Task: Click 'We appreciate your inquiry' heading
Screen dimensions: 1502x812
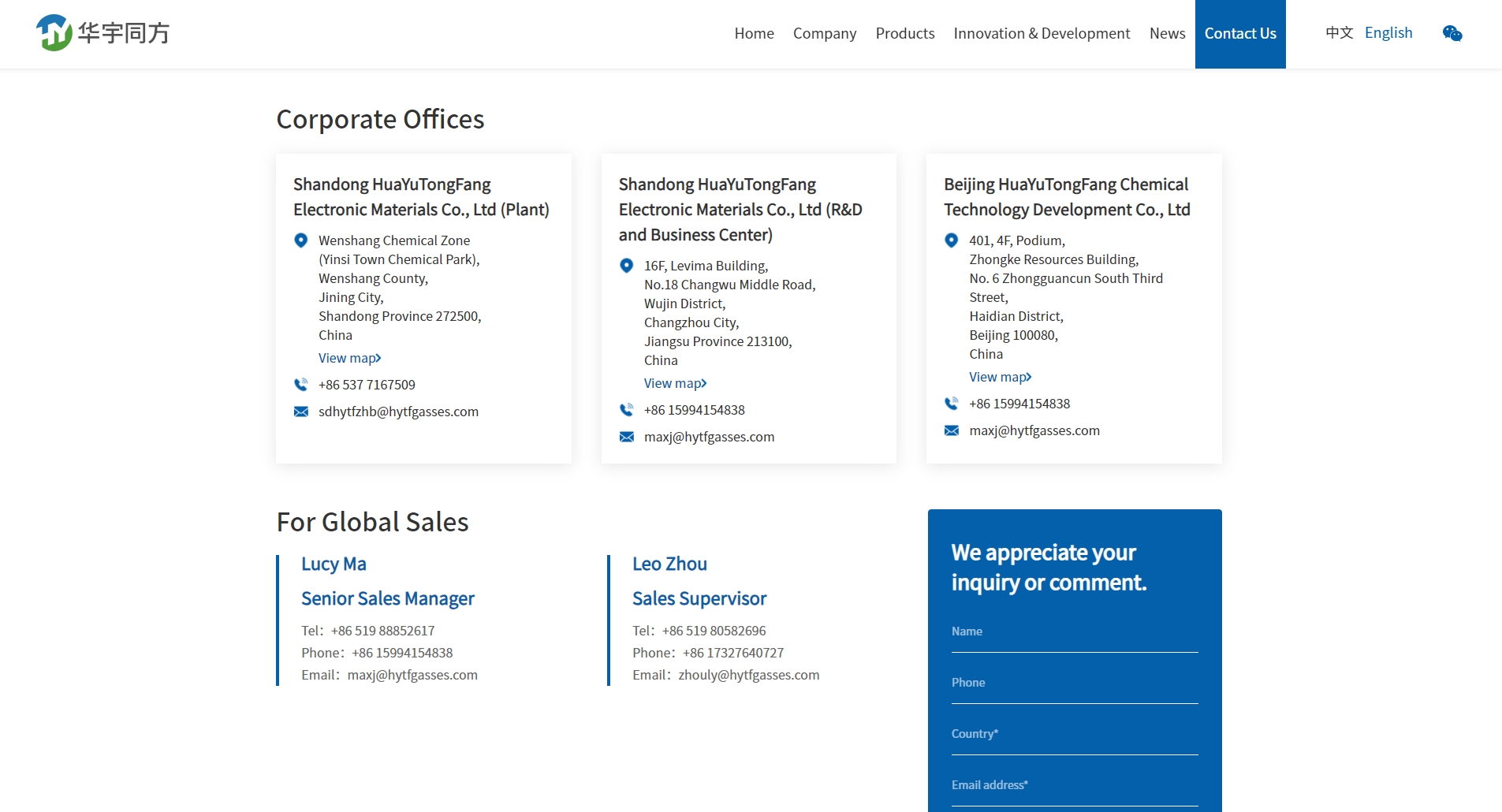Action: (1049, 568)
